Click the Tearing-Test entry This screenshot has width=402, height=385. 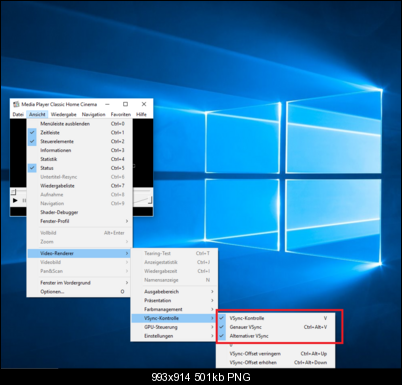(174, 253)
